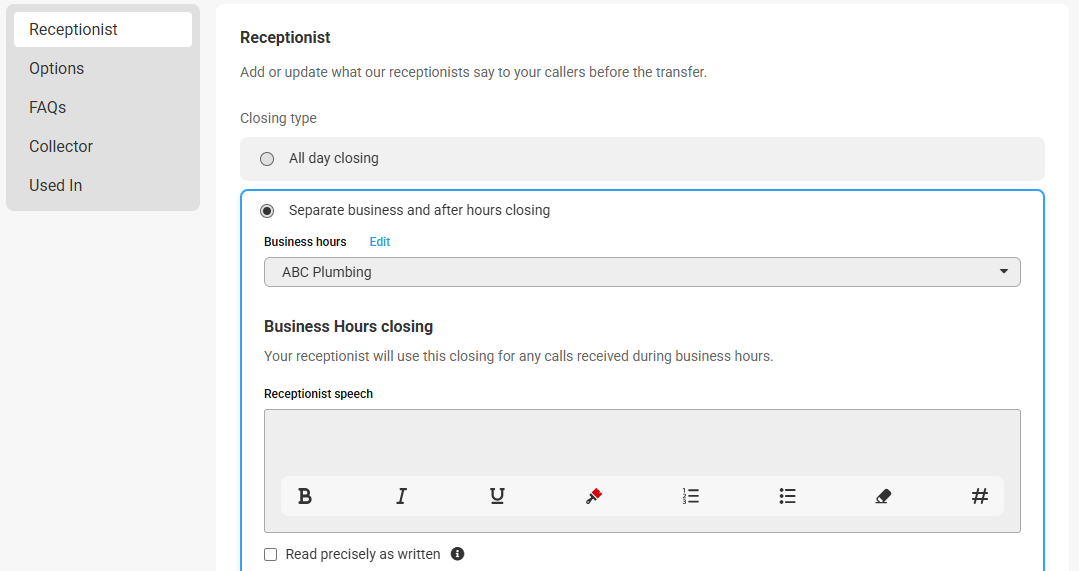The image size is (1079, 571).
Task: Apply underline to receptionist speech
Action: click(497, 496)
